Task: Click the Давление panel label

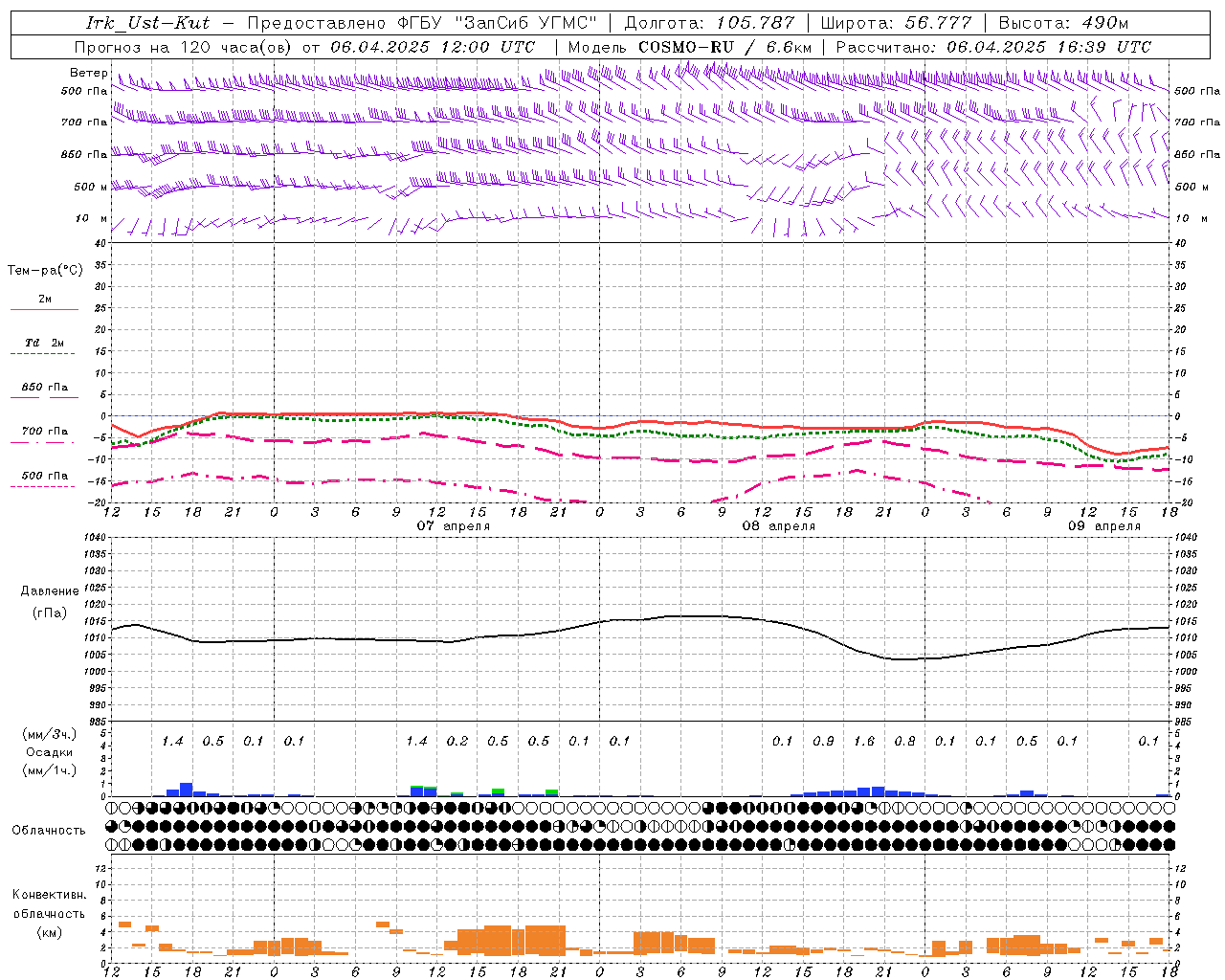Action: (49, 591)
